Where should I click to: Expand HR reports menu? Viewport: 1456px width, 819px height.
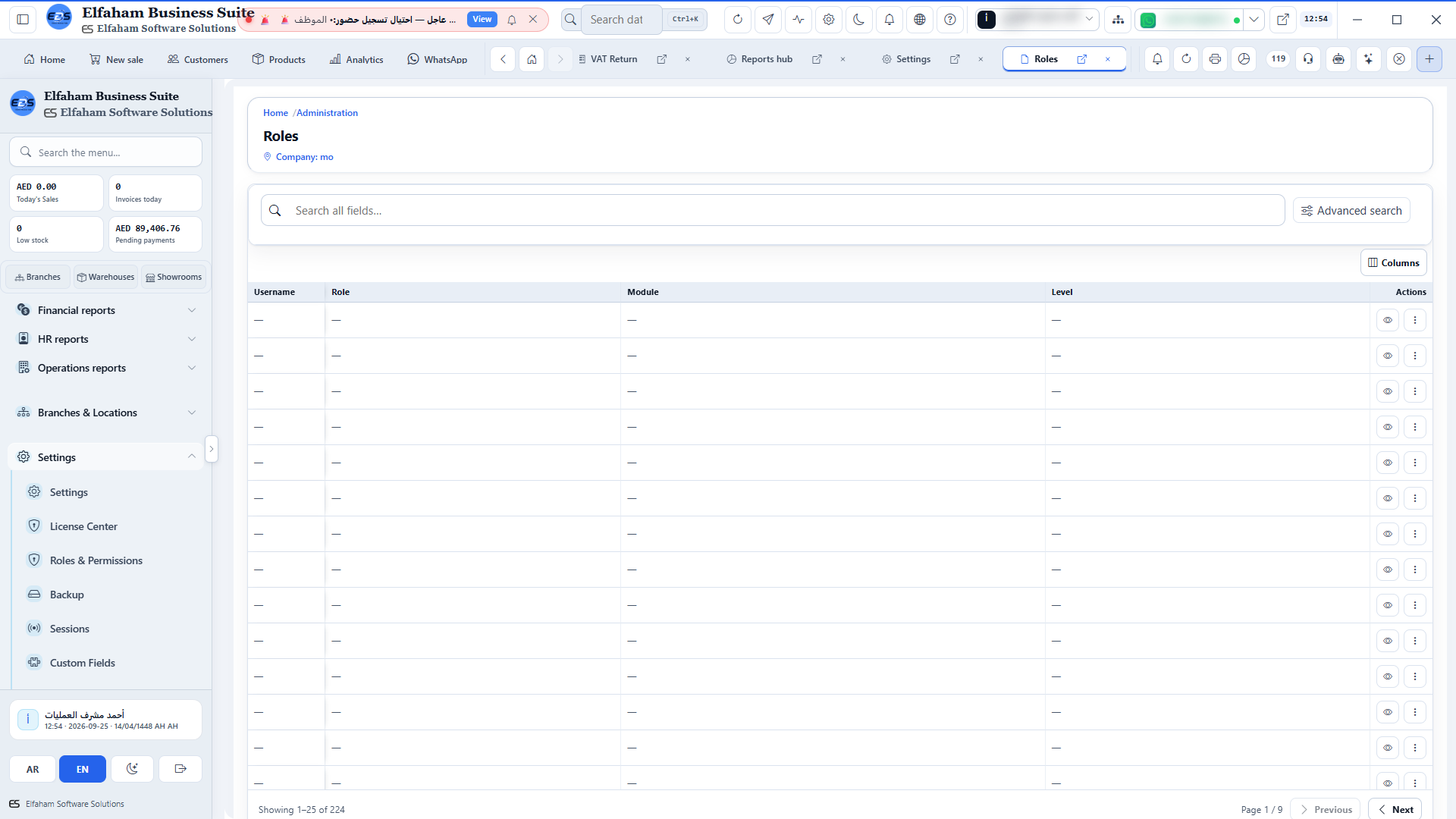(x=106, y=339)
